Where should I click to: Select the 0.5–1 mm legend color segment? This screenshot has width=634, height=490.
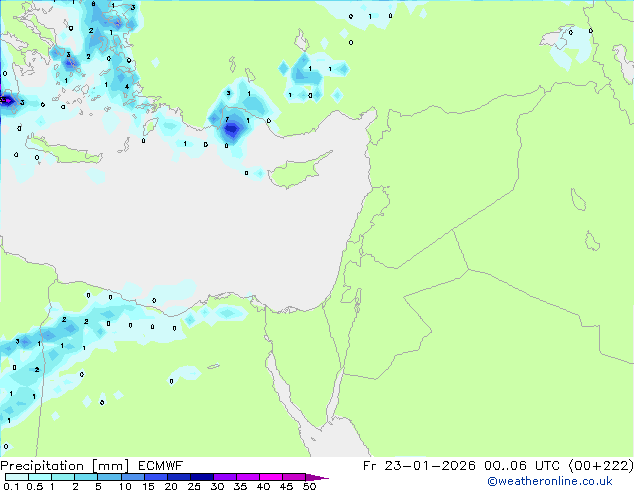pos(40,477)
